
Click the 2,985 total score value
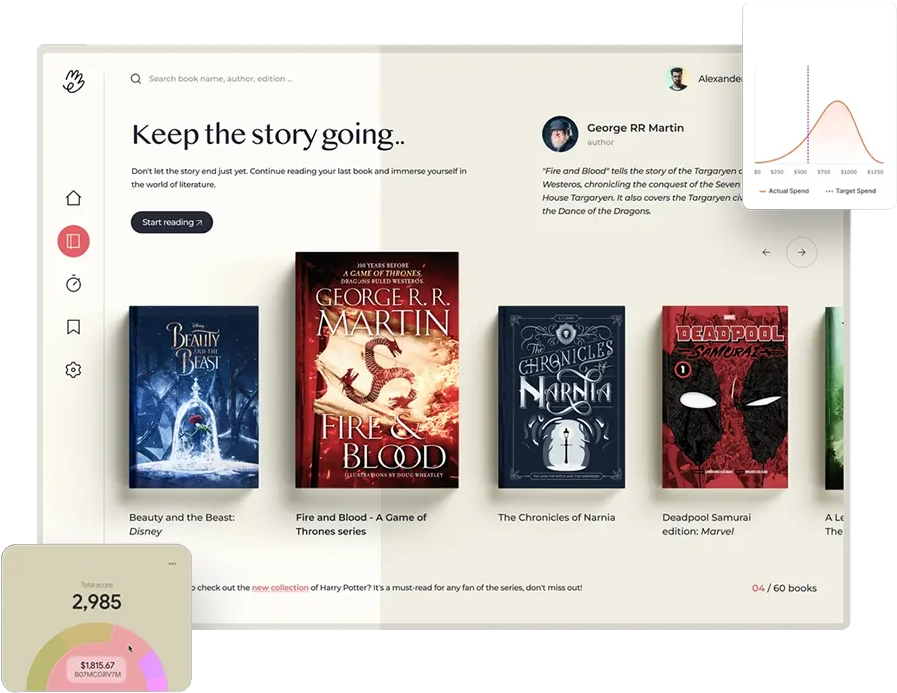[97, 602]
